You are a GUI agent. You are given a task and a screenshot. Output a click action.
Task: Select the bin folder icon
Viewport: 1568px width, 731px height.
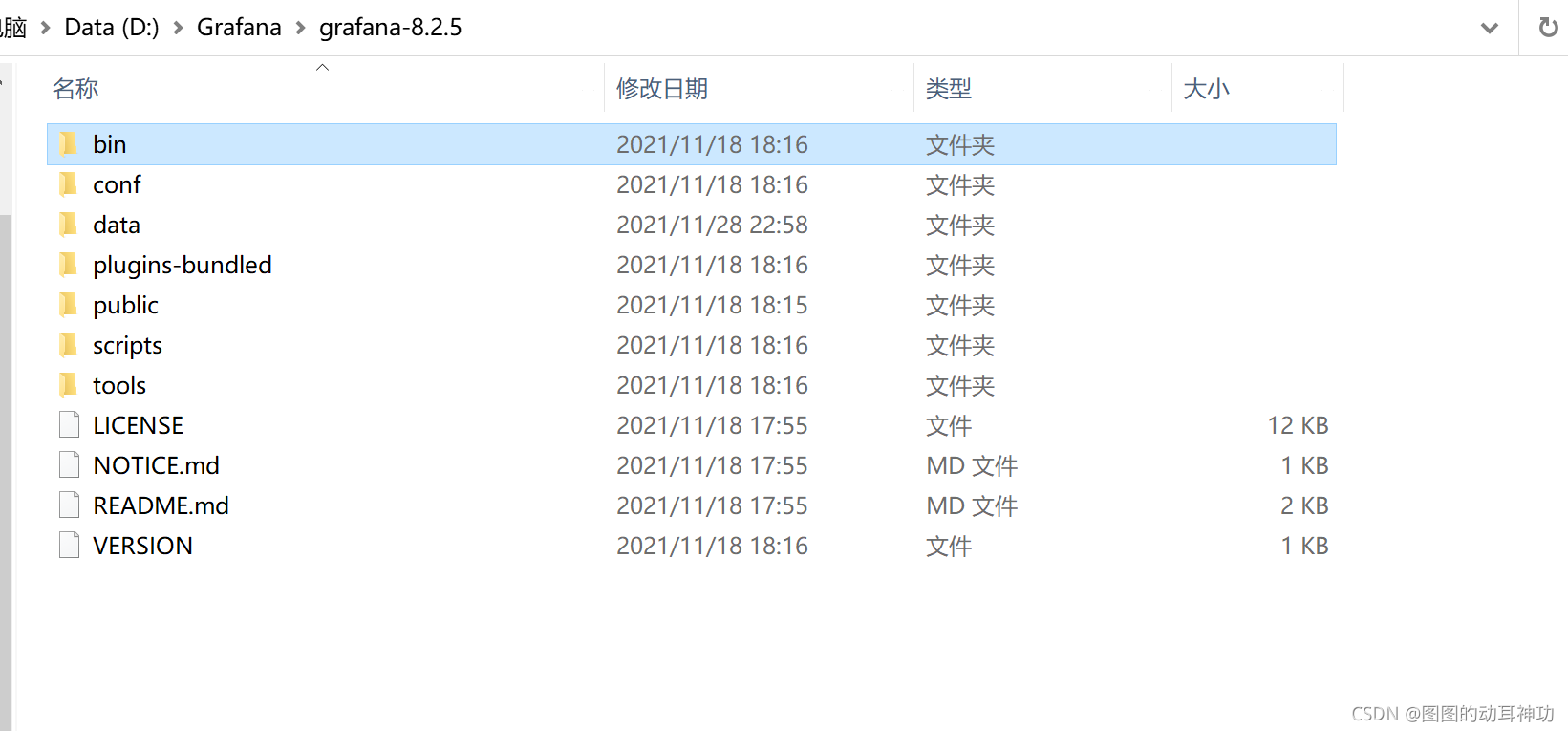(69, 144)
